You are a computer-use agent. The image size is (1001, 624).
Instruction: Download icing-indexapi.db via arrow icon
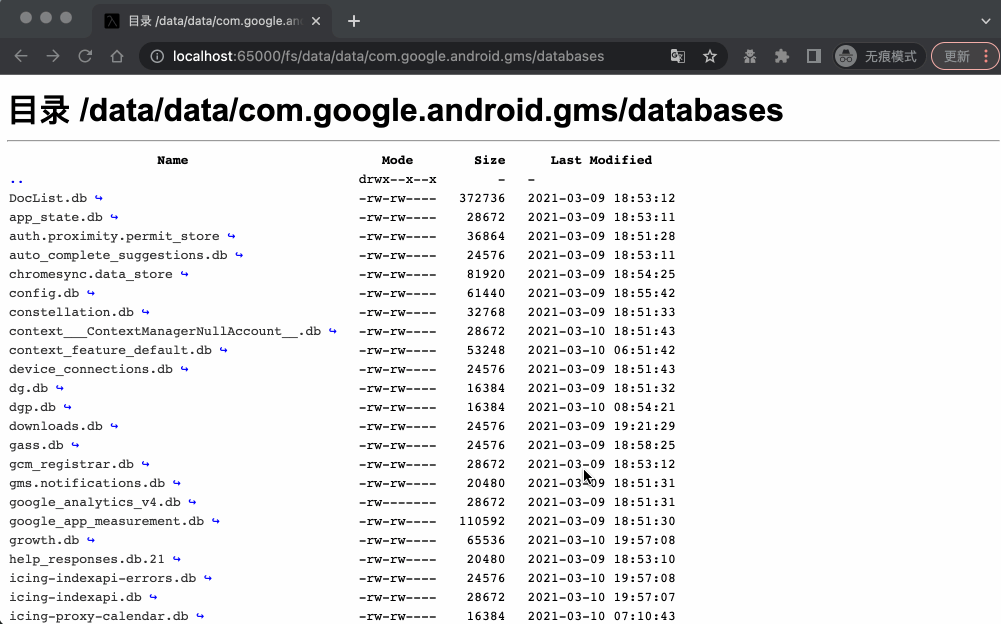point(153,597)
